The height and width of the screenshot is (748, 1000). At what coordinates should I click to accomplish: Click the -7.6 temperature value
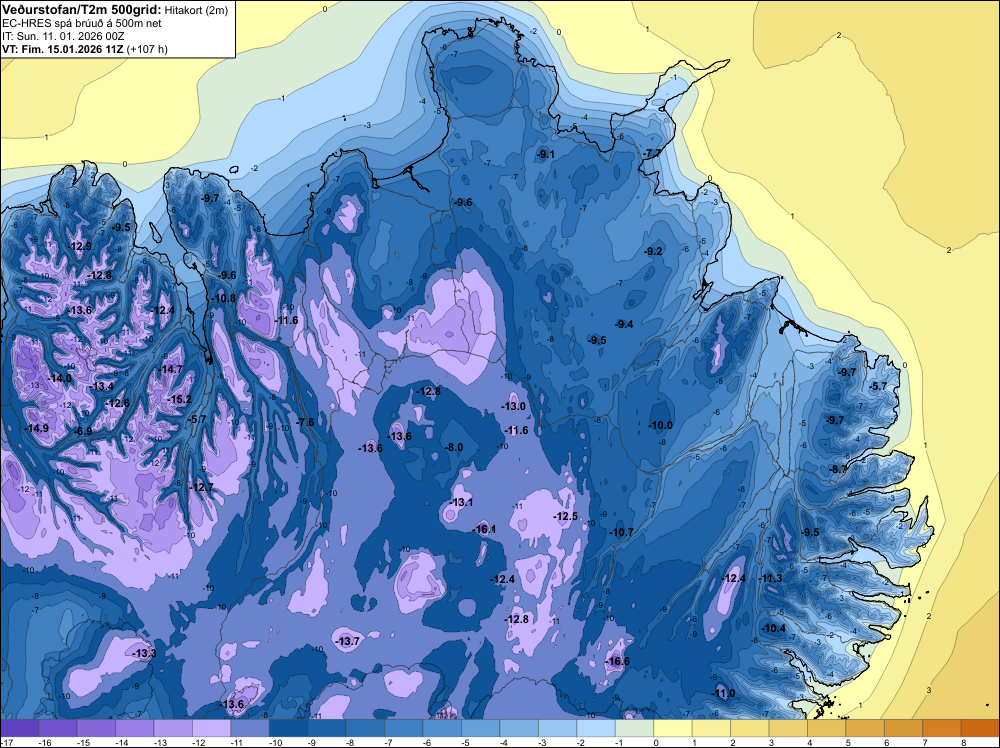pyautogui.click(x=305, y=422)
